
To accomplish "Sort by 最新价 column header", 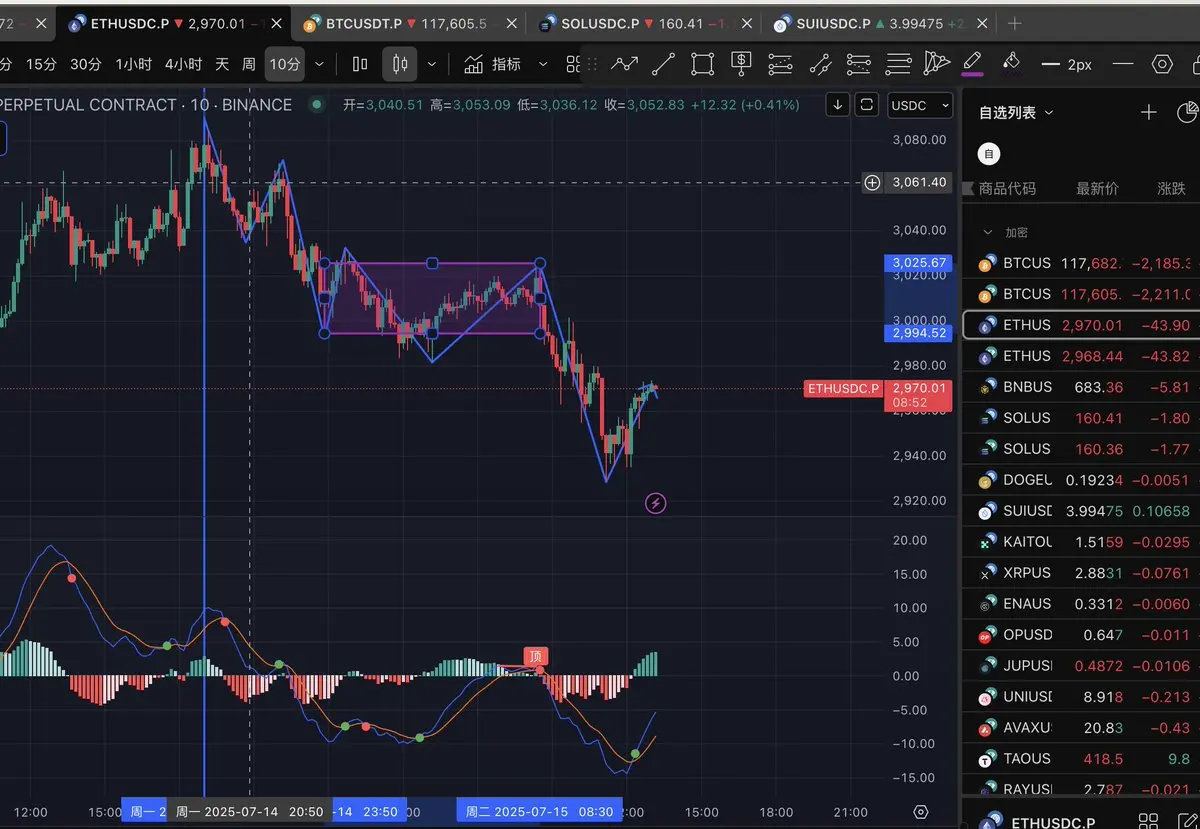I will click(1097, 188).
